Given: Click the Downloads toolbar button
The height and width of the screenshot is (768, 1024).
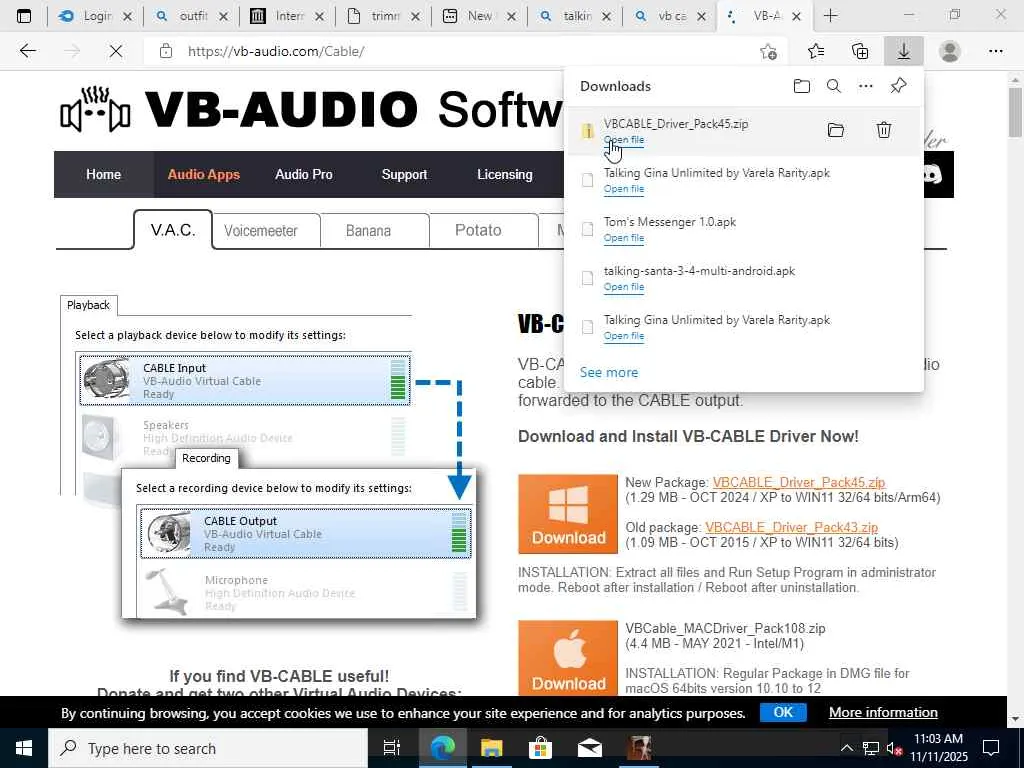Looking at the screenshot, I should [903, 51].
